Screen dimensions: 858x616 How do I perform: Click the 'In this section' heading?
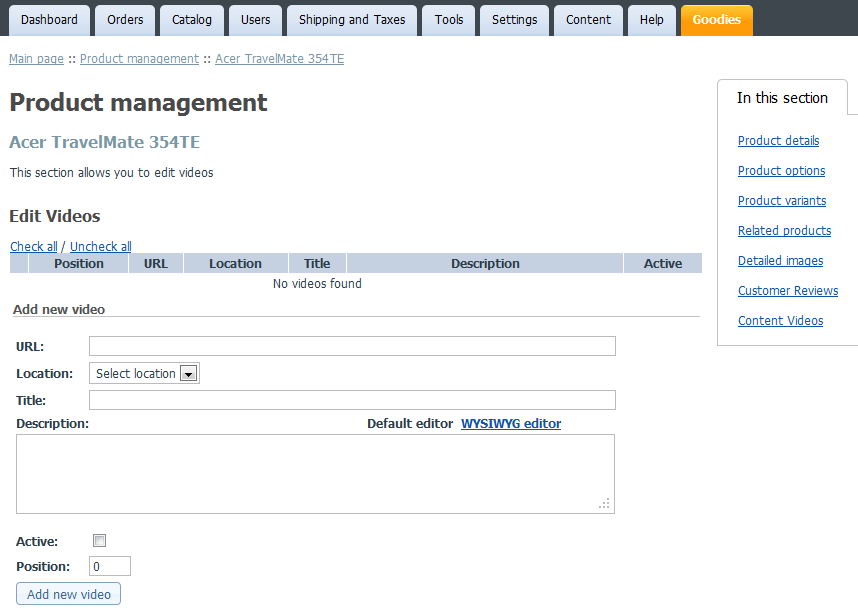point(782,98)
